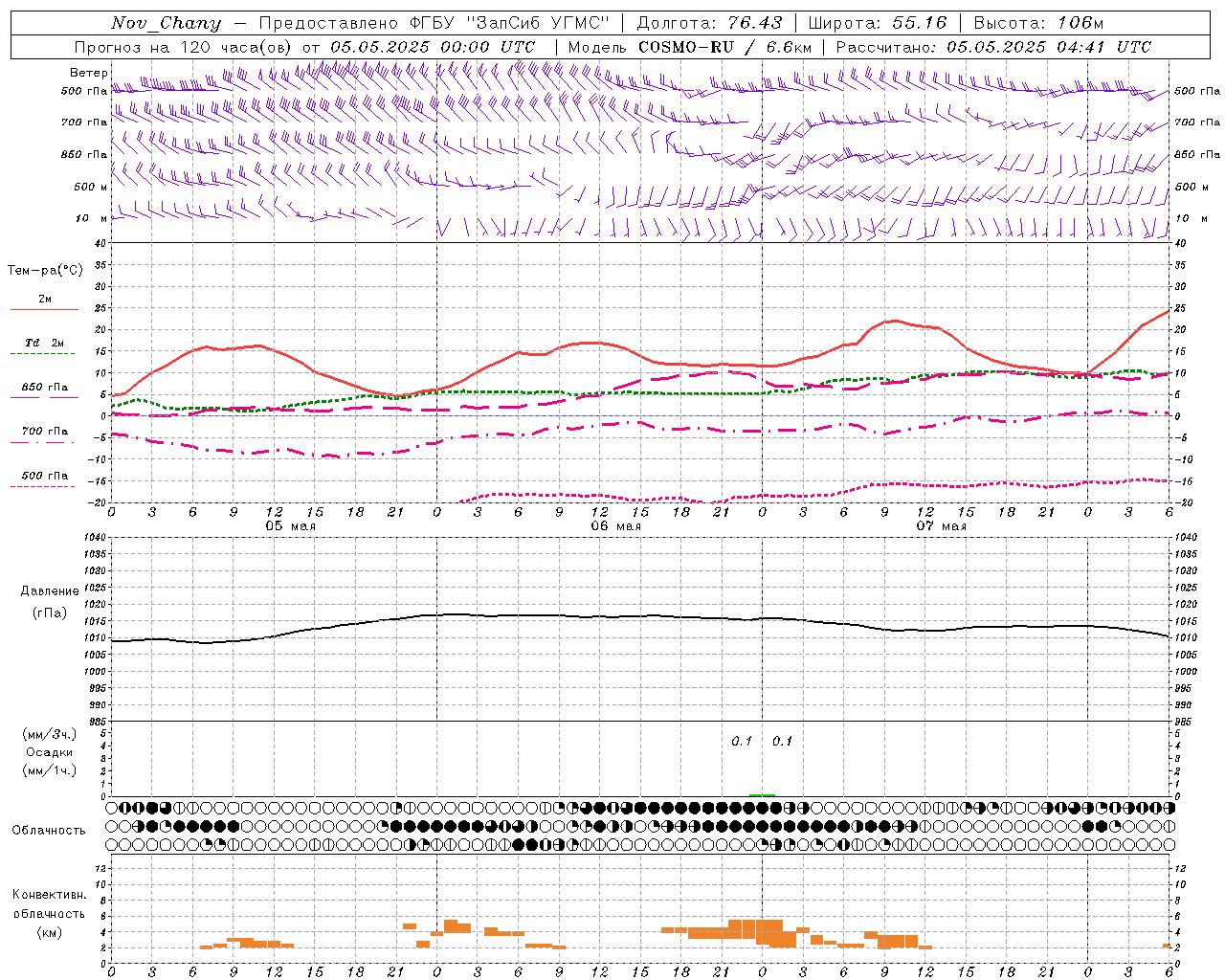1225x980 pixels.
Task: Click the 'Td 2м' dew point legend entry
Action: 44,343
